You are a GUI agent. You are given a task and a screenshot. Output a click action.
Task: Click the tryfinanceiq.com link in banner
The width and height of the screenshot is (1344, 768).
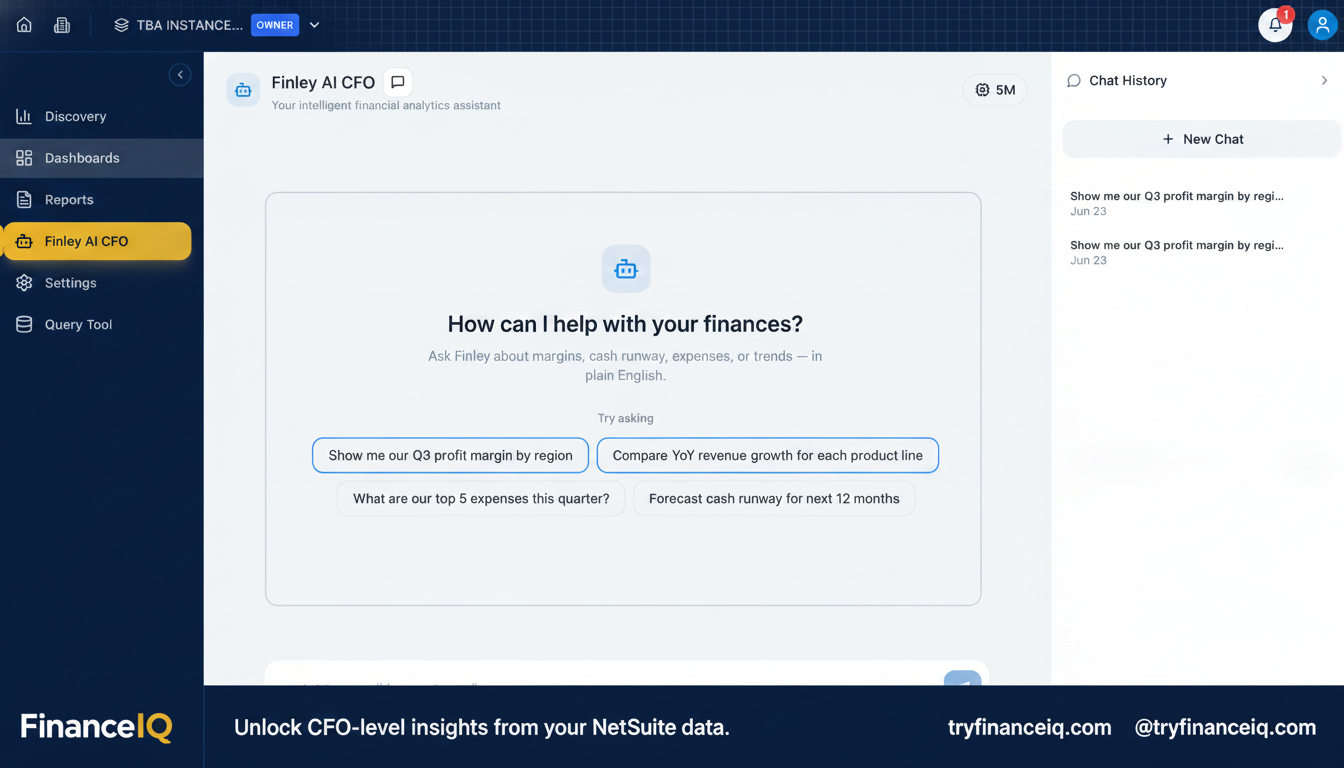[1029, 728]
